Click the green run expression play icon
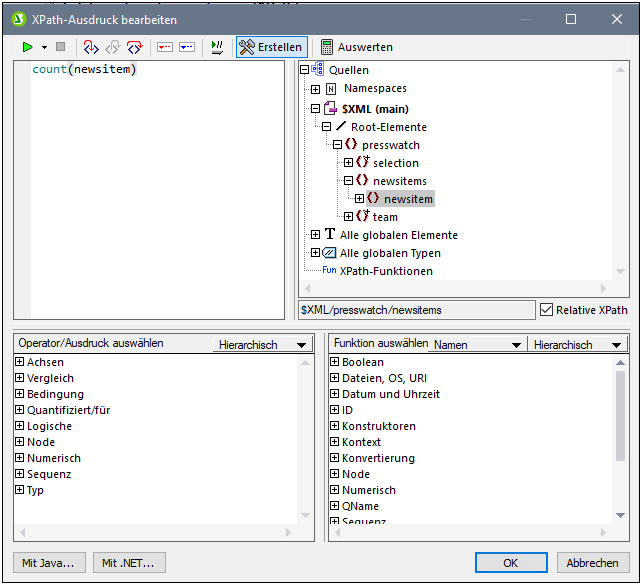The image size is (642, 585). (x=27, y=47)
